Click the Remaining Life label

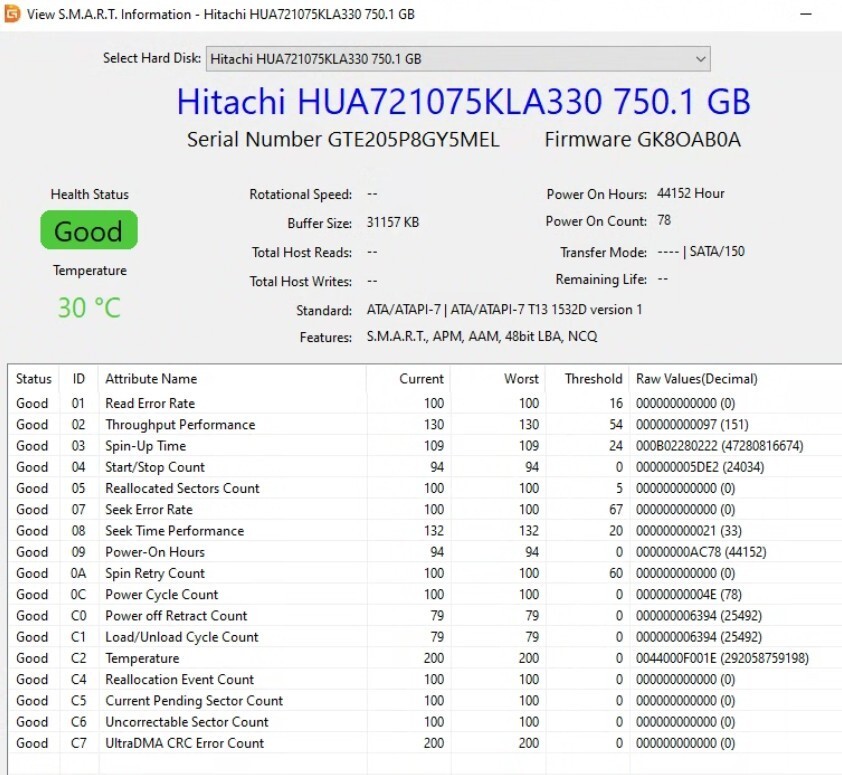click(x=601, y=279)
